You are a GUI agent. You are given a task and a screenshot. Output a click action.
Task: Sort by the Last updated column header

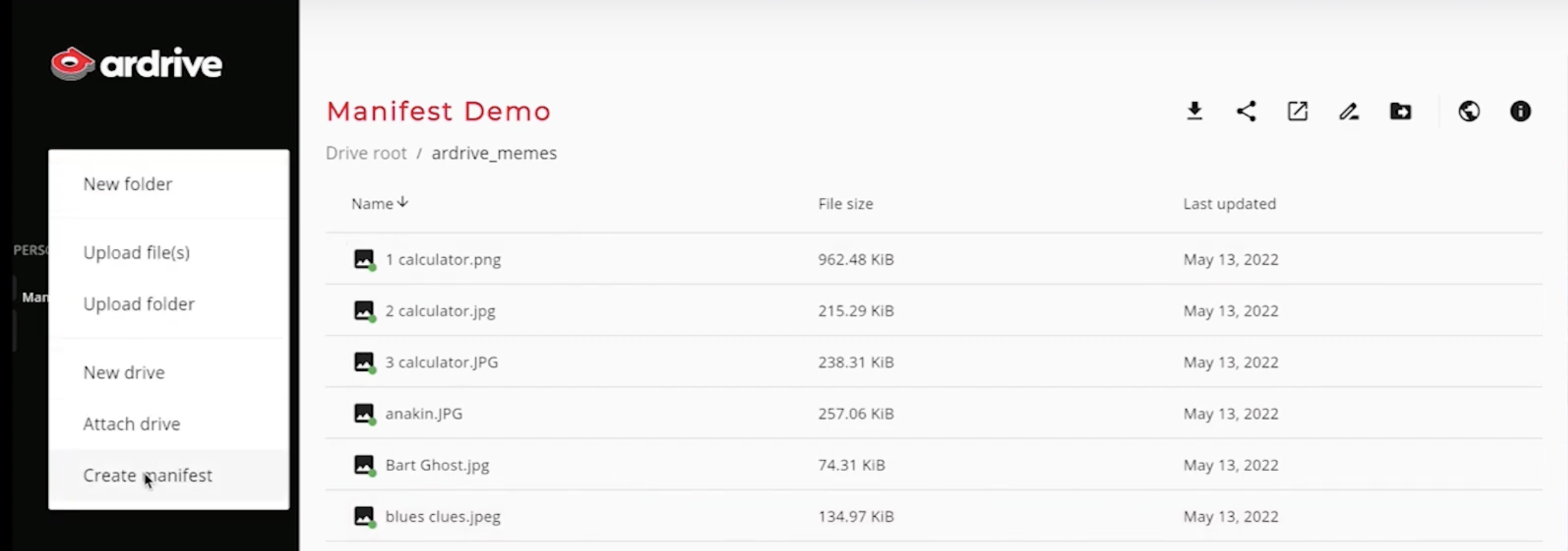[x=1229, y=204]
